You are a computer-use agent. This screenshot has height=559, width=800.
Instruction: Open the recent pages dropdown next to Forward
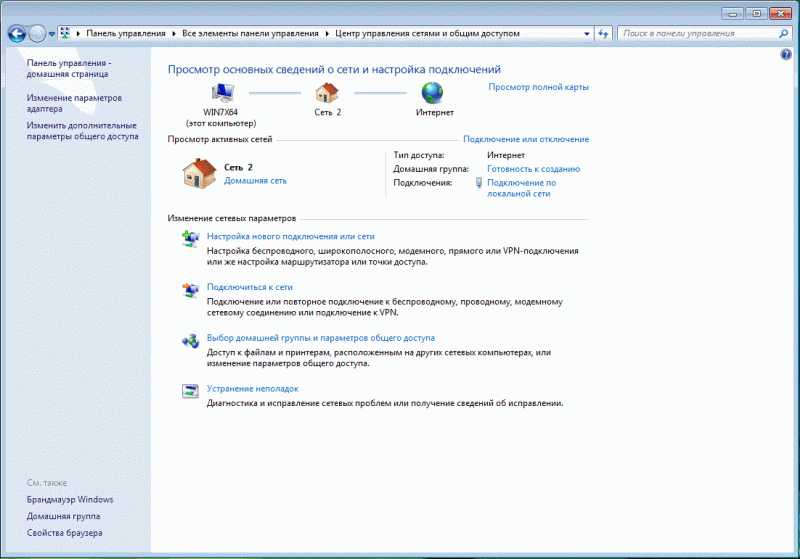point(52,33)
